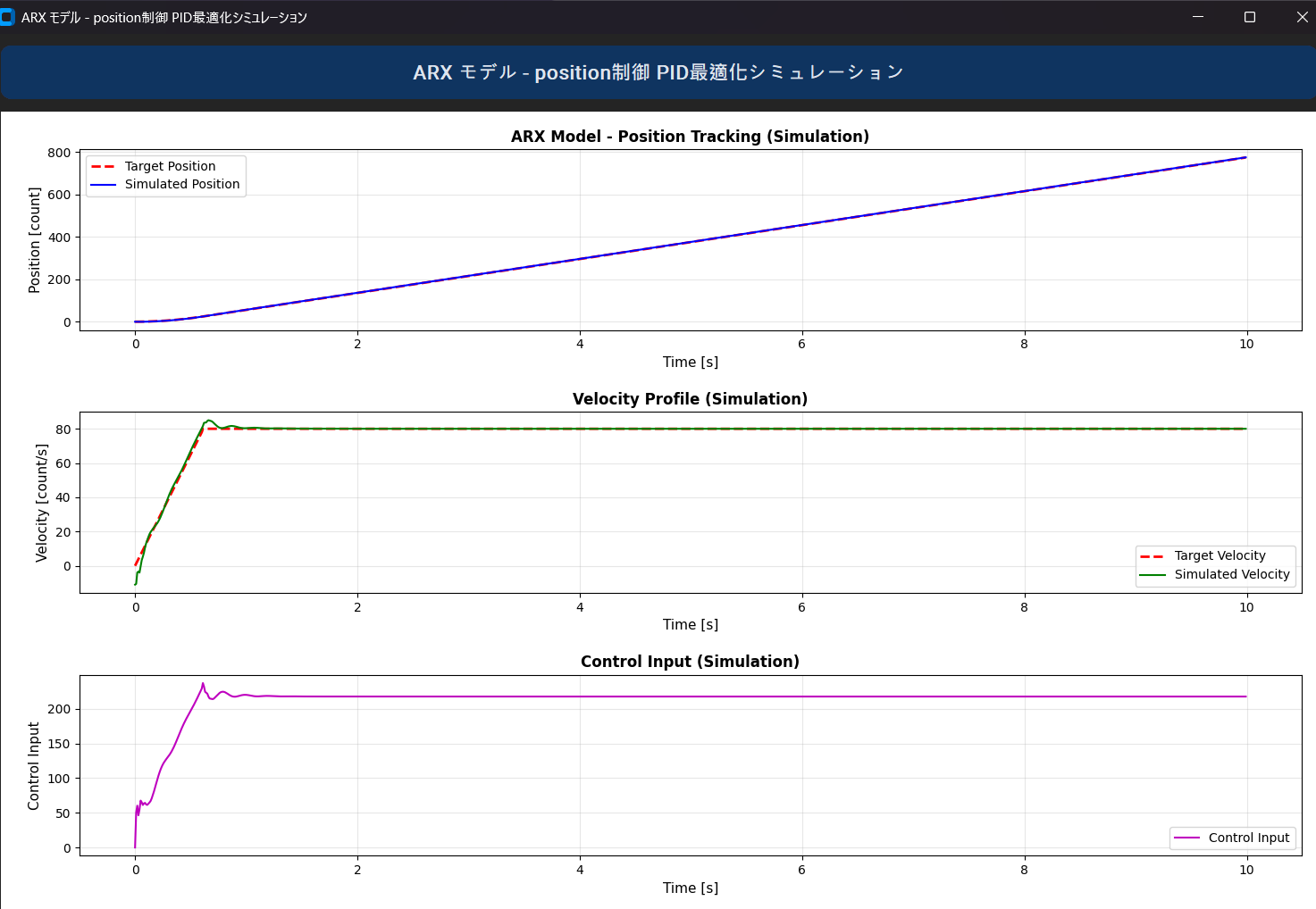Click the Control Input y-axis label
The height and width of the screenshot is (909, 1316).
point(34,766)
